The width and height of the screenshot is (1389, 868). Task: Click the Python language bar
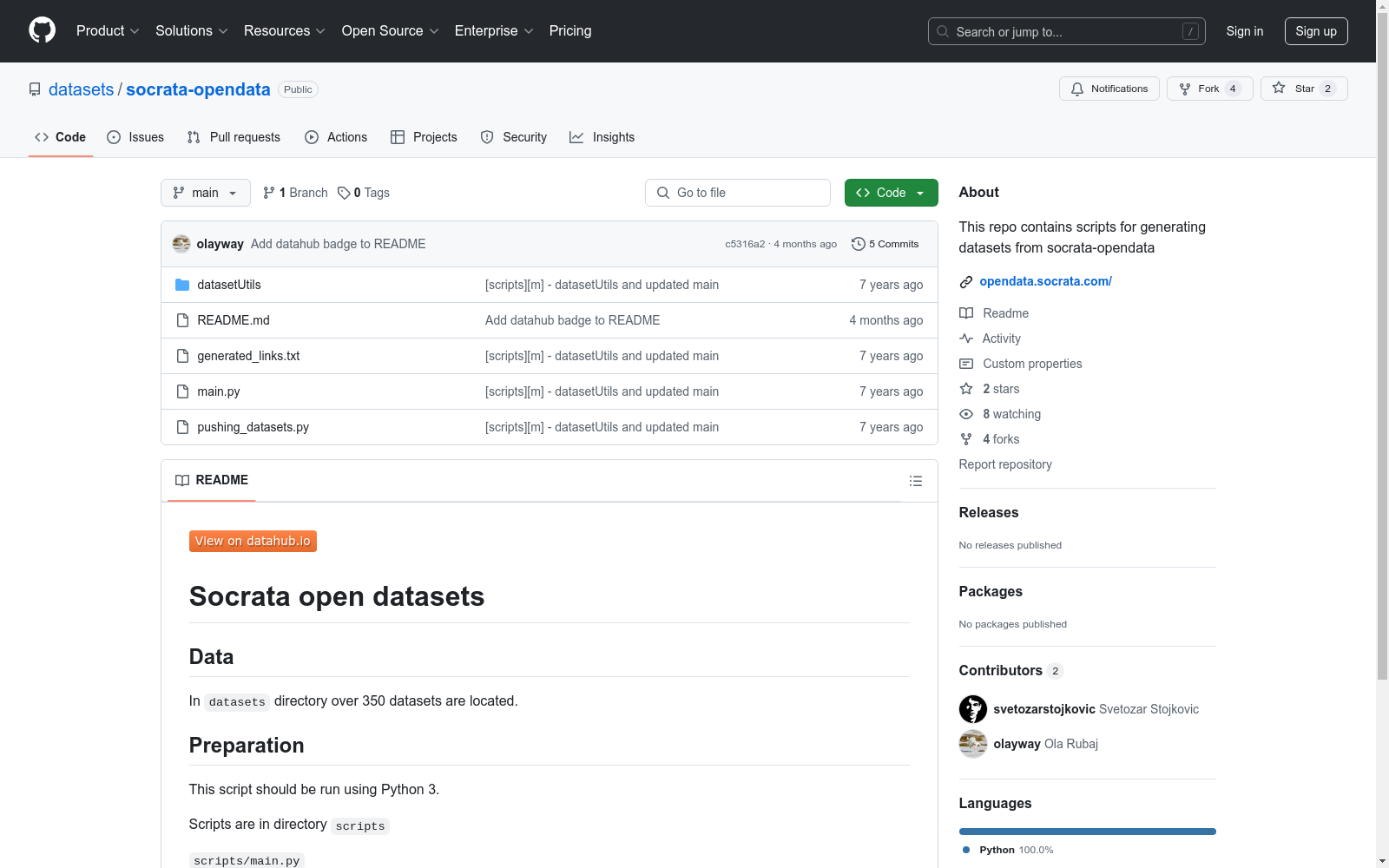1087,832
